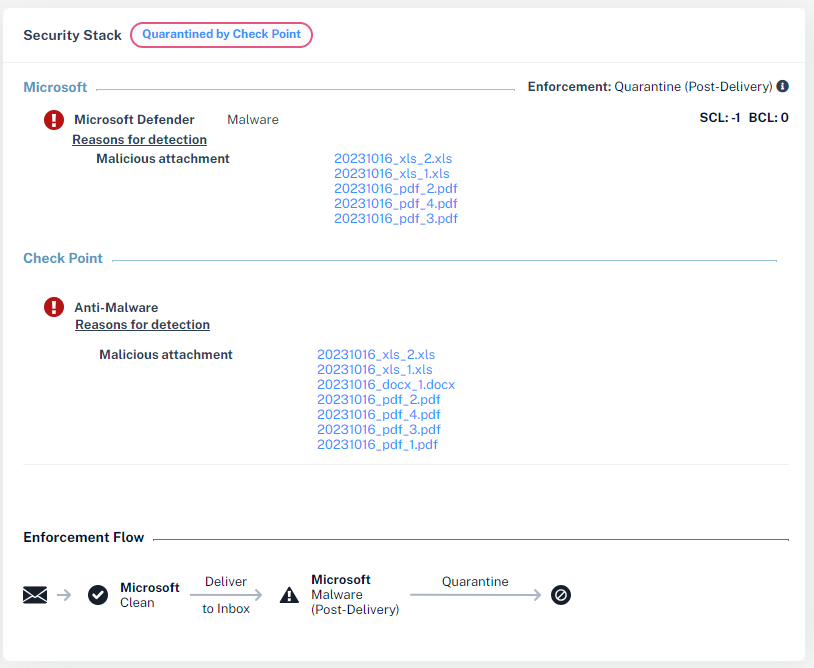Screen dimensions: 814x668
Task: Open 20231016_pdf_2.pdf under Anti-Malware
Action: 378,400
